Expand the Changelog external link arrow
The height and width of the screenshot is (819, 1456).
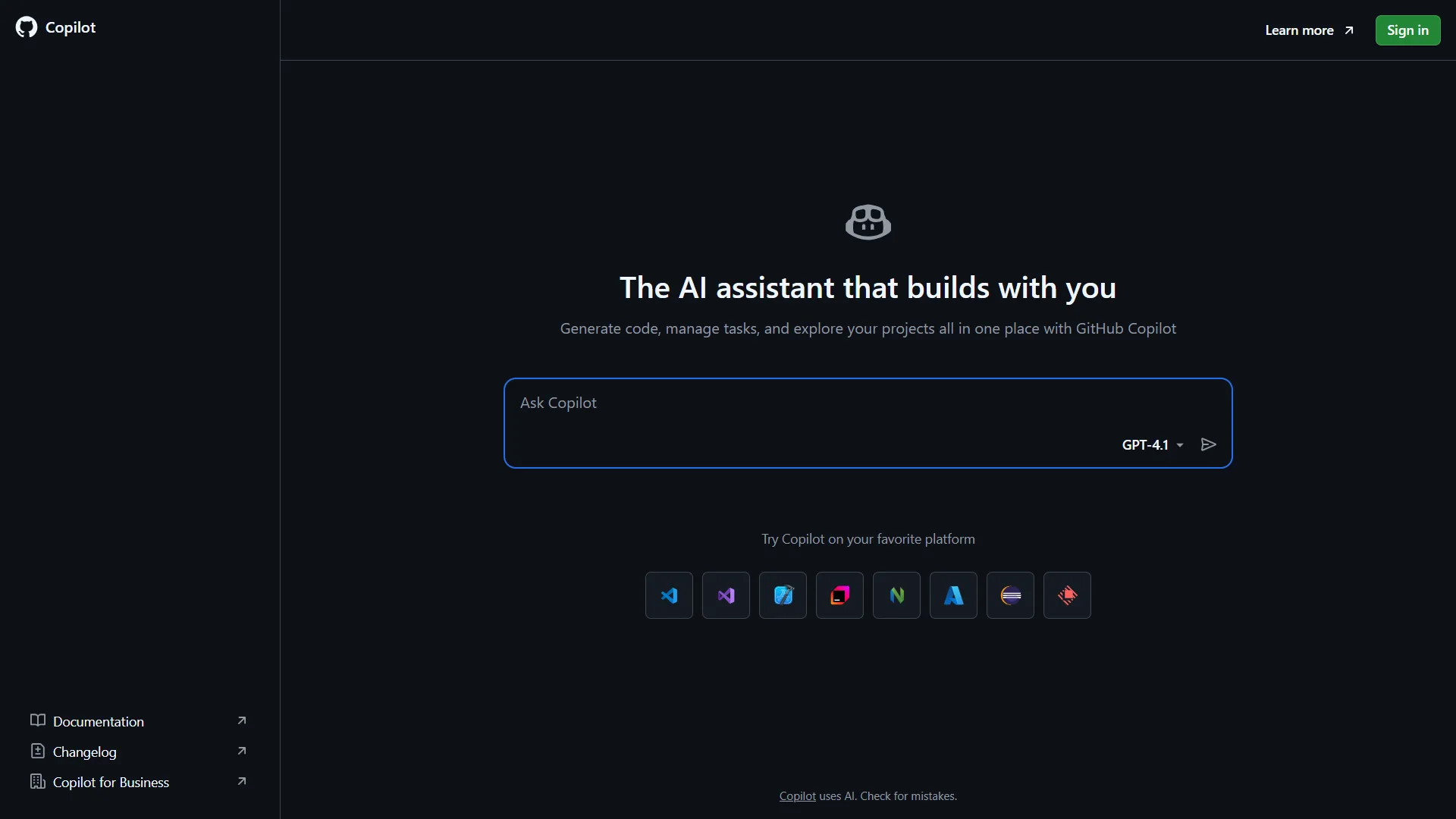(x=242, y=751)
